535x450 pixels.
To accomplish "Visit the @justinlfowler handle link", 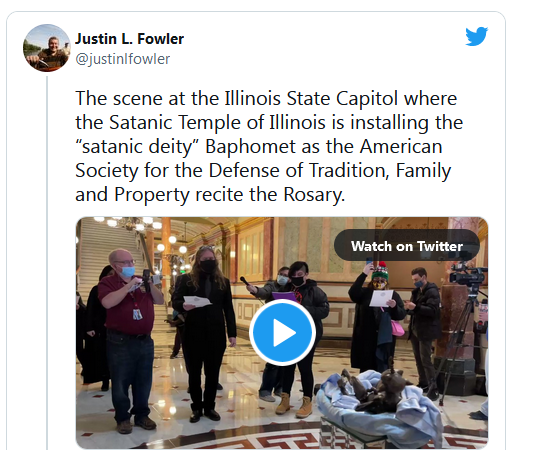I will (122, 59).
